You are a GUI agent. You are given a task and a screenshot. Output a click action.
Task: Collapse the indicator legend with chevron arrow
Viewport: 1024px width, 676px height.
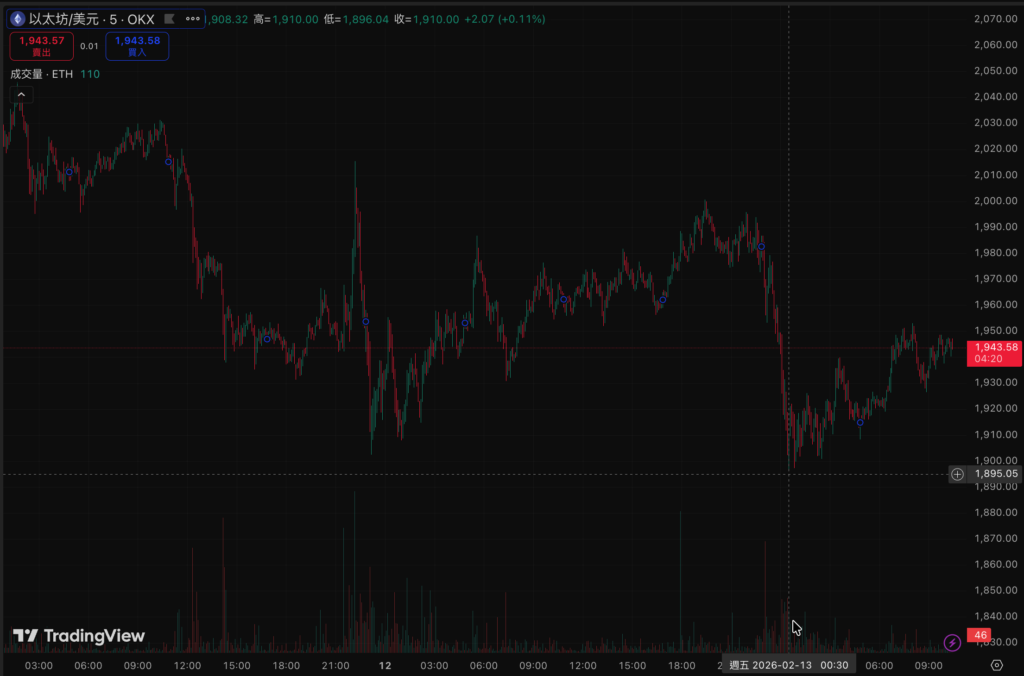[21, 94]
